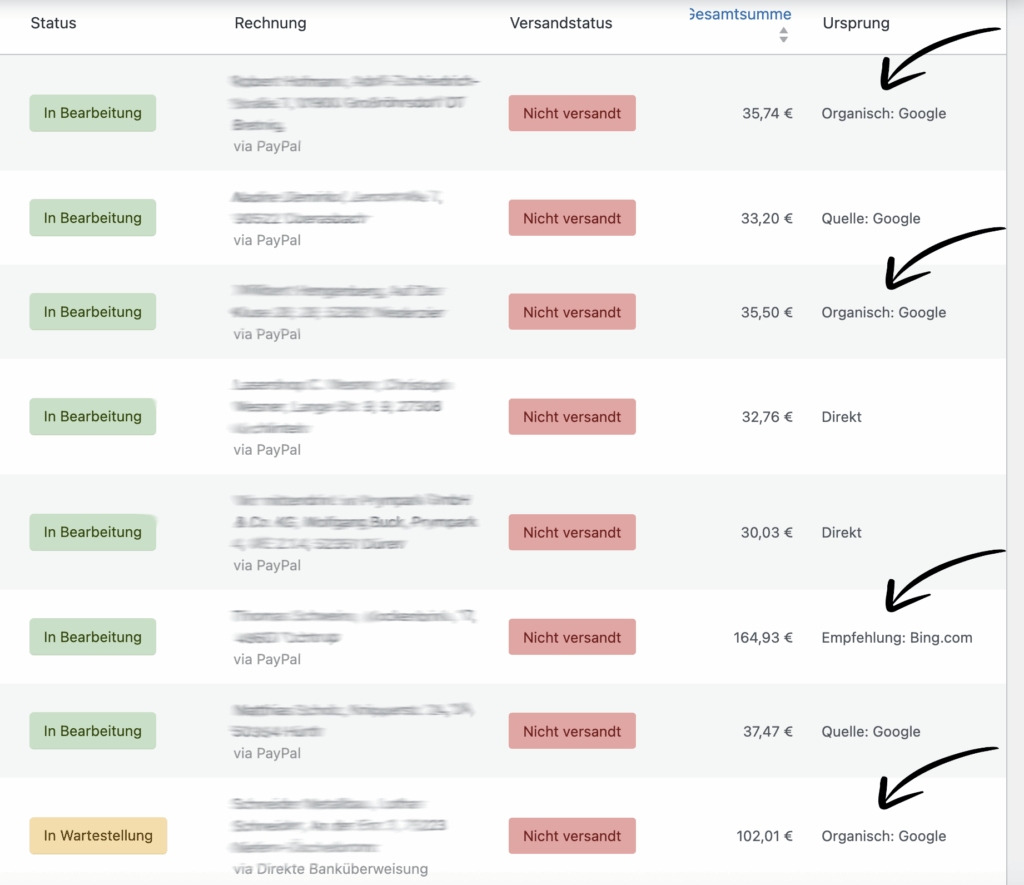The image size is (1024, 885).
Task: Click In Bearbeitung badge for 35,74 € order
Action: pos(93,113)
